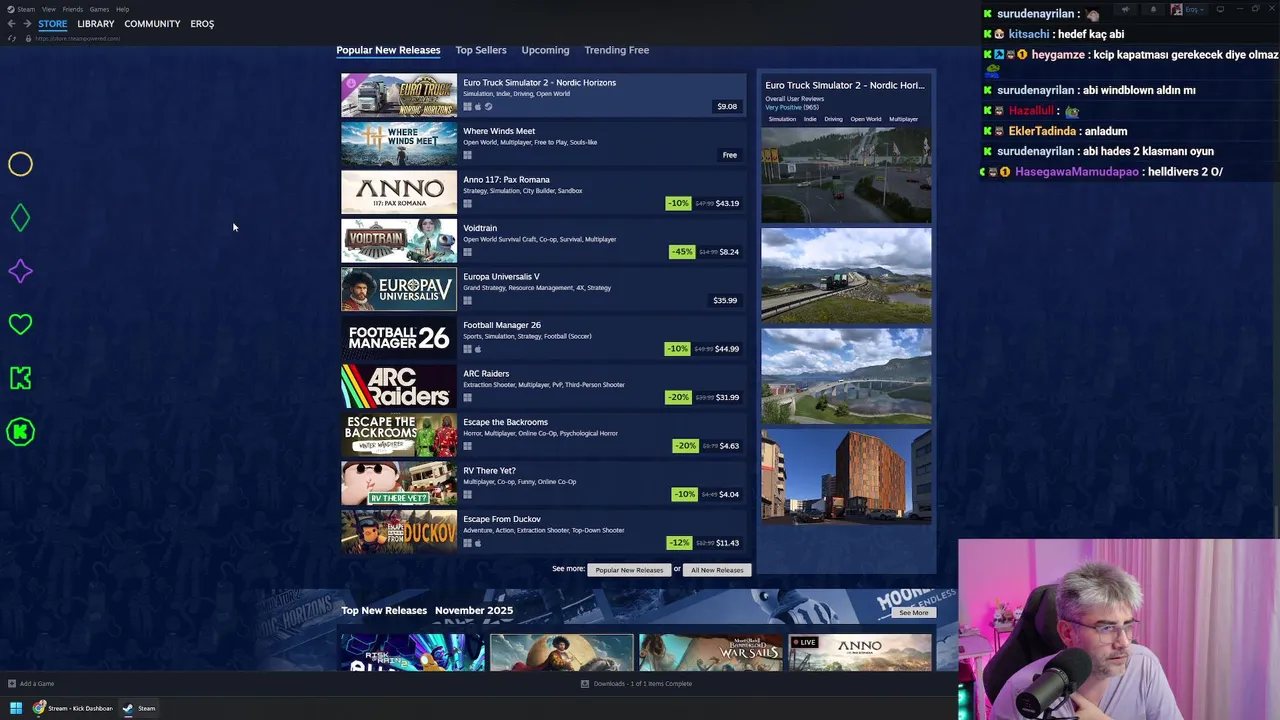Open the Windows Start menu
1280x720 pixels.
click(x=15, y=708)
